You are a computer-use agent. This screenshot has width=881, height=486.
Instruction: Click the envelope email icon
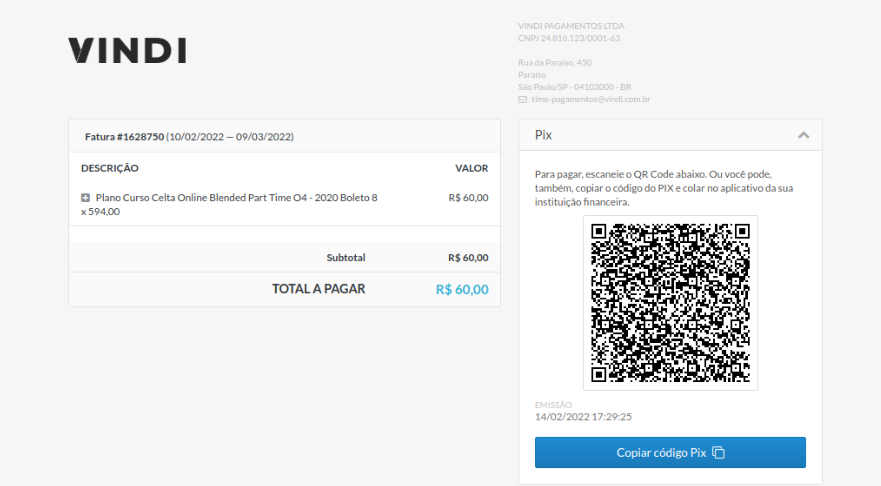pos(523,99)
